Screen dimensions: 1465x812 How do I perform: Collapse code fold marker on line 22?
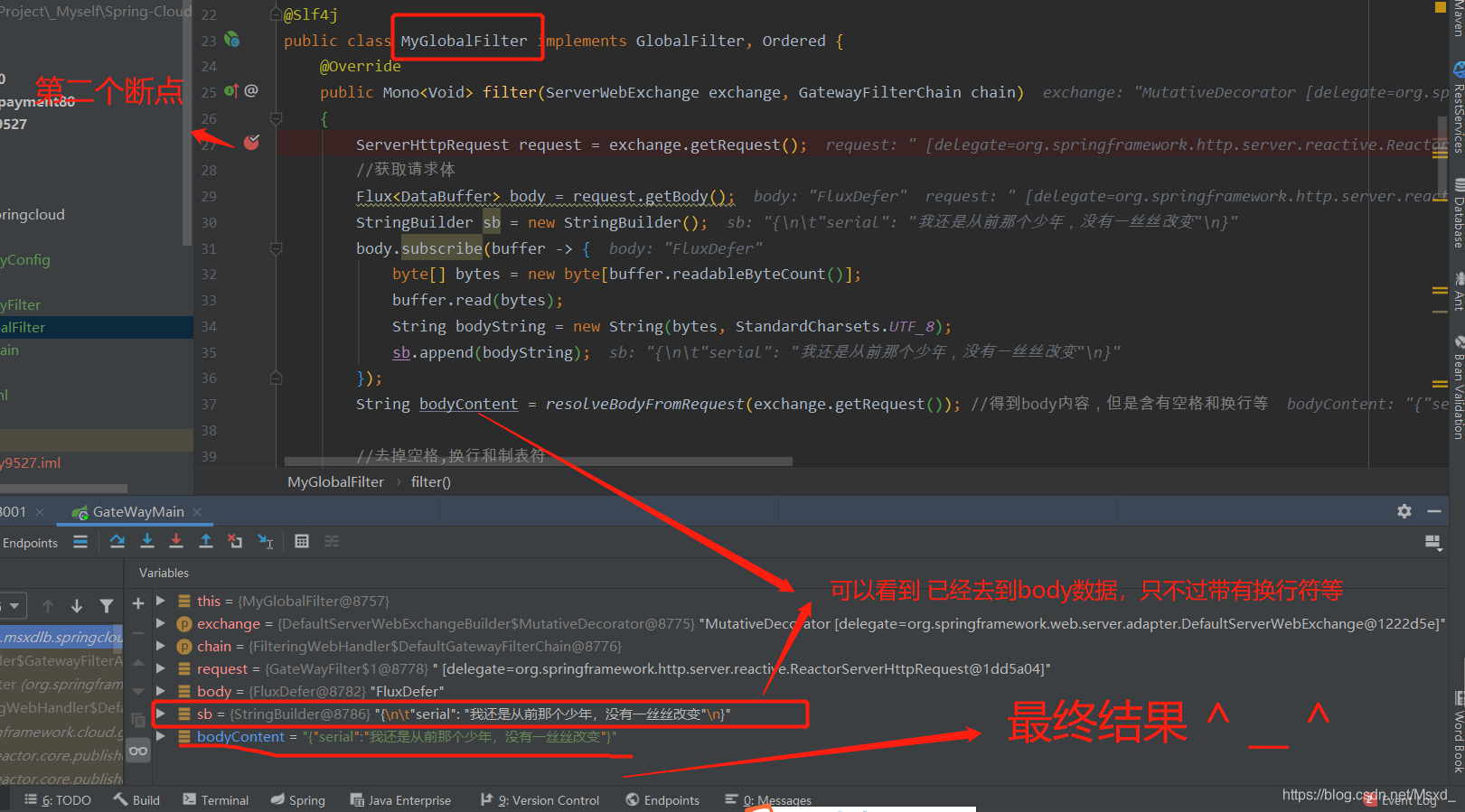pyautogui.click(x=277, y=14)
